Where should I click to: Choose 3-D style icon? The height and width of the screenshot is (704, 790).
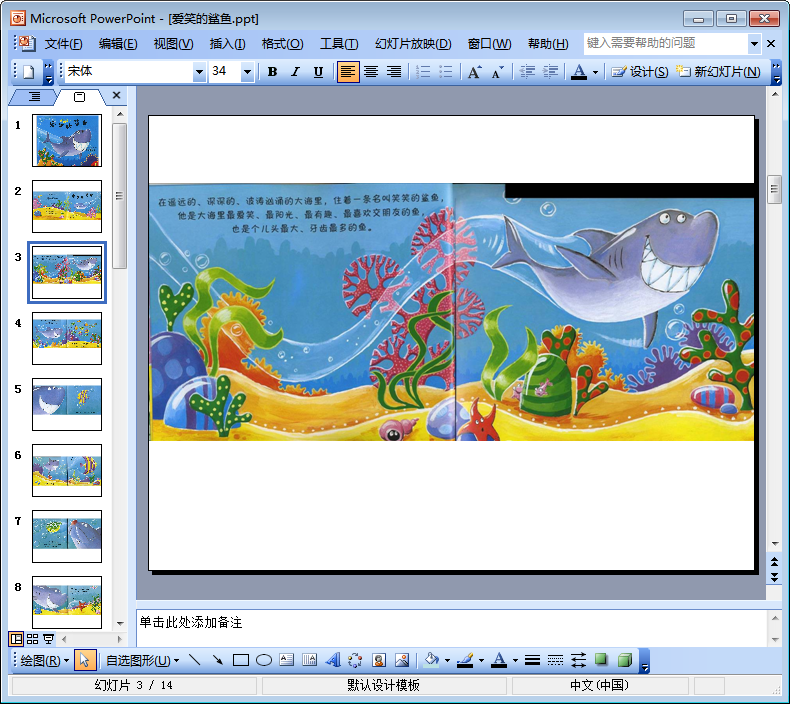point(625,660)
